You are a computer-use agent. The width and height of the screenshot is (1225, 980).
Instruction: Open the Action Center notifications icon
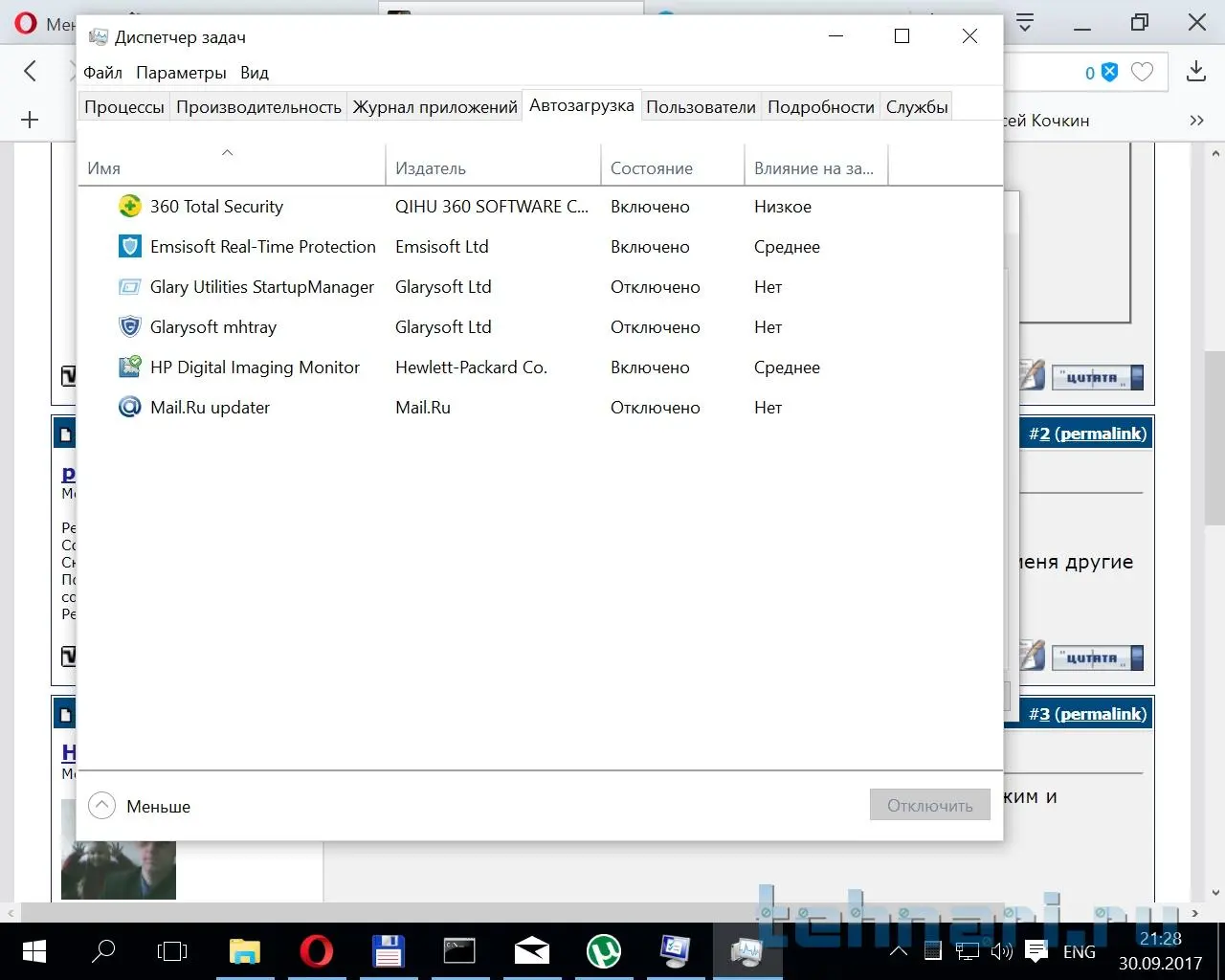[x=1036, y=951]
